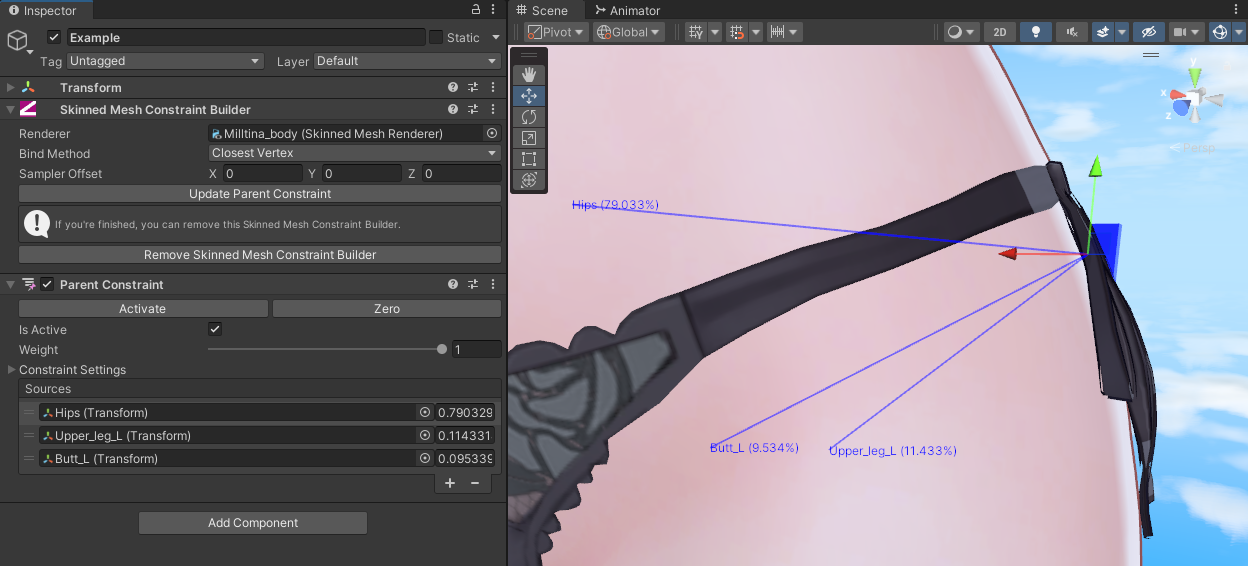Click the Renderer object picker circle
The image size is (1248, 566).
point(492,133)
